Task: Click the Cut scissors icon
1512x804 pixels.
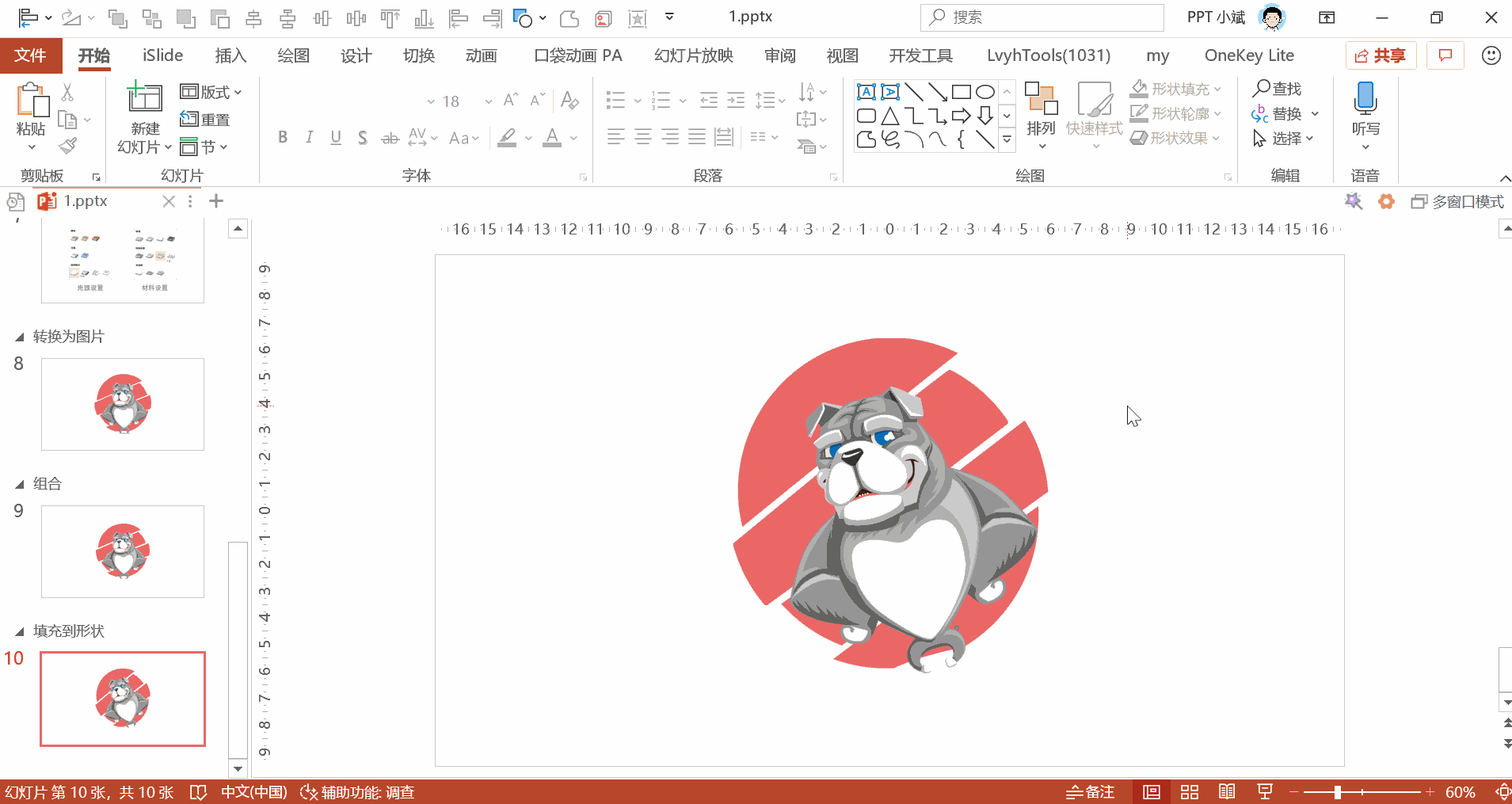Action: point(67,92)
